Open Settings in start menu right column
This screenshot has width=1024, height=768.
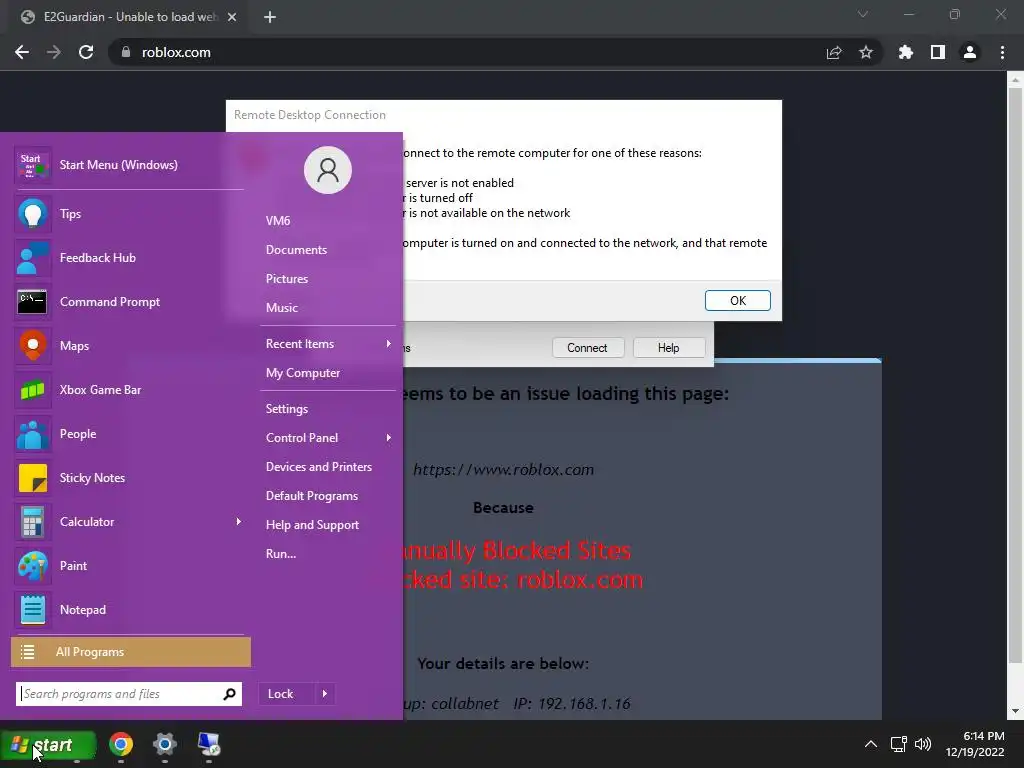pos(287,409)
